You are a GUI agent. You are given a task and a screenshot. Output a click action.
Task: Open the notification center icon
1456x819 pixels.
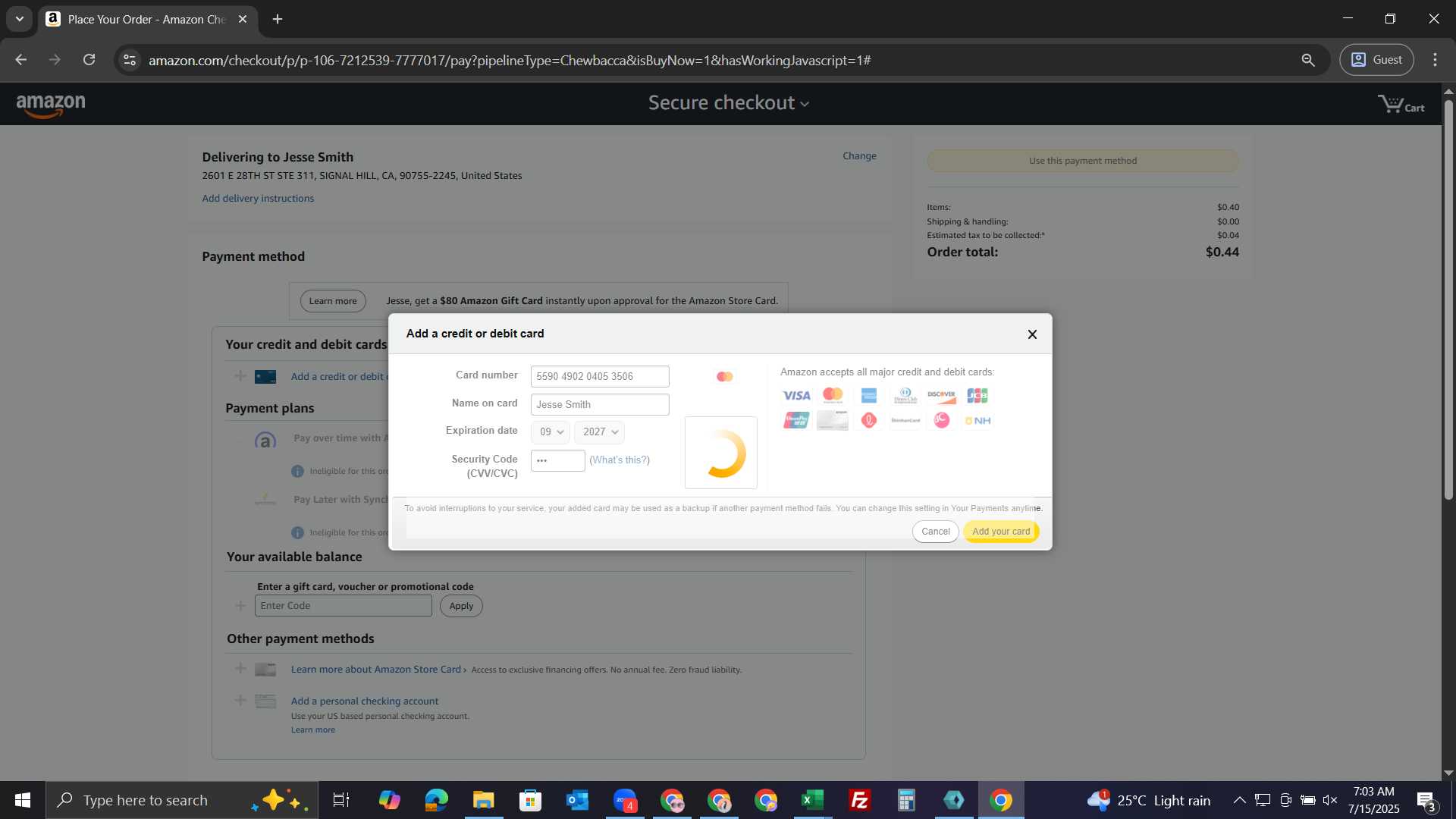pyautogui.click(x=1427, y=801)
